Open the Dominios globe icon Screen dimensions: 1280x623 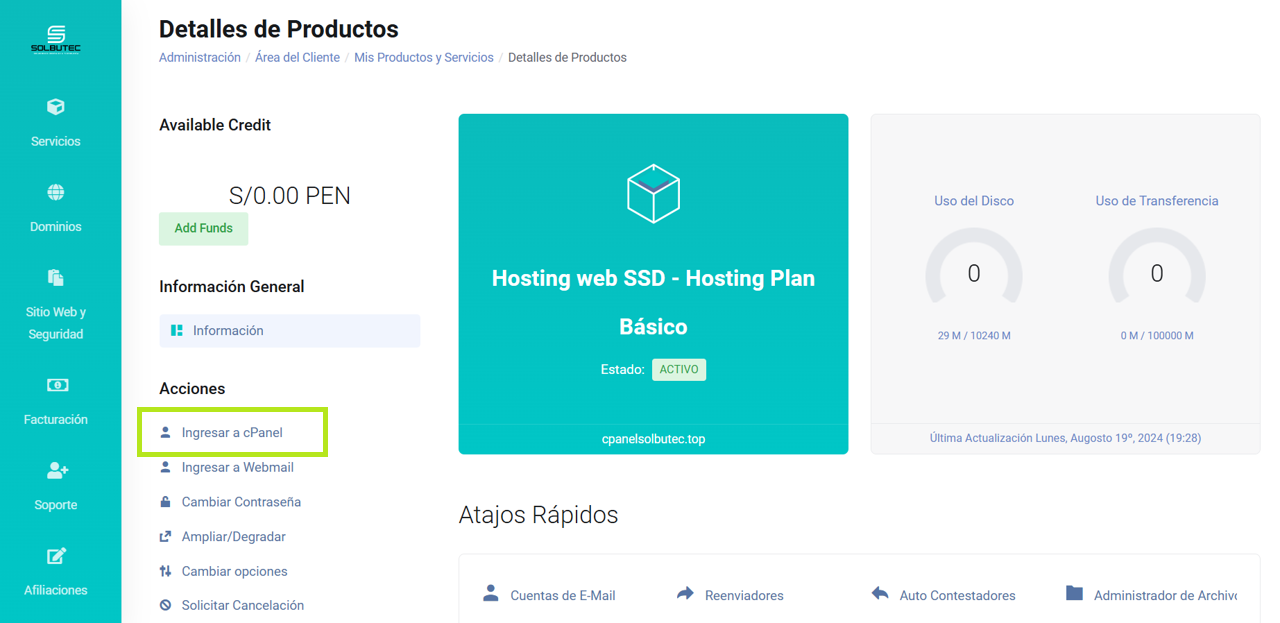56,192
